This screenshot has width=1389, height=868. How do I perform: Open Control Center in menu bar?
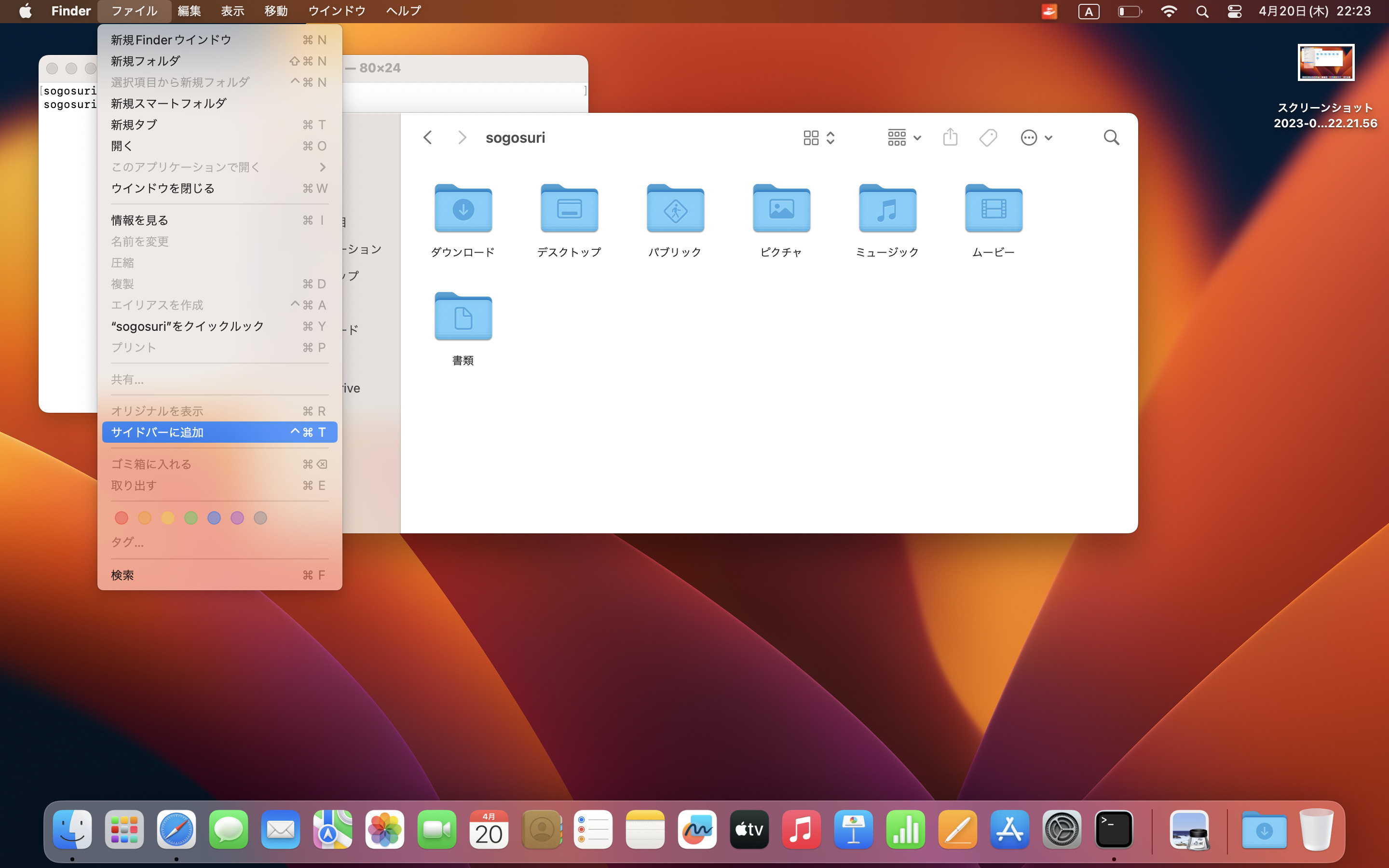[1235, 12]
